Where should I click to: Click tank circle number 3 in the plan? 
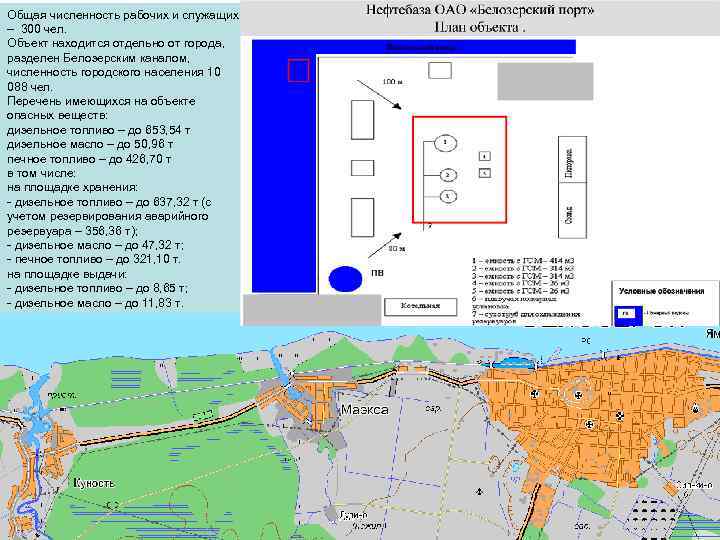449,196
